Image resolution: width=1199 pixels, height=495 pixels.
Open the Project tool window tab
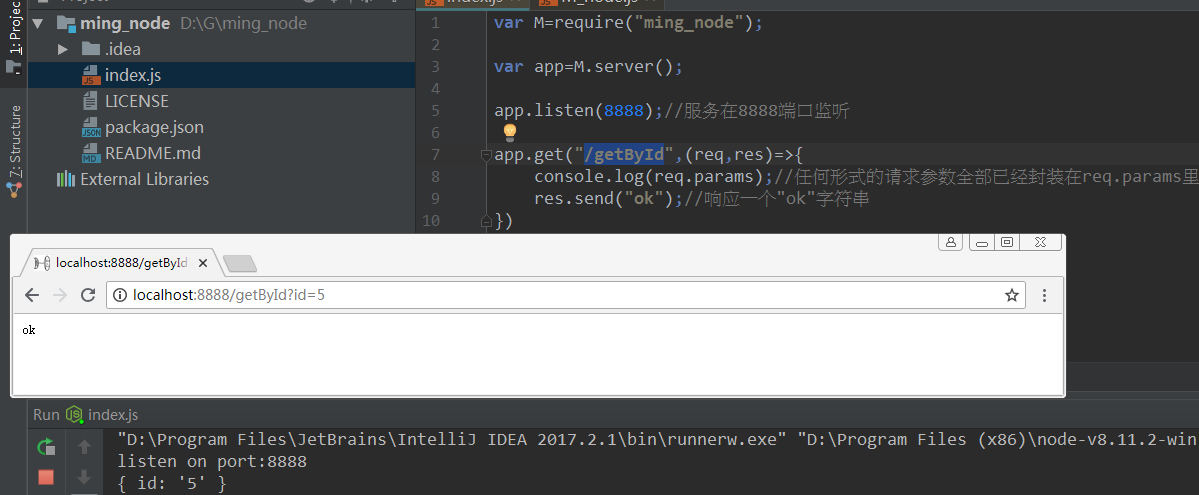coord(14,38)
